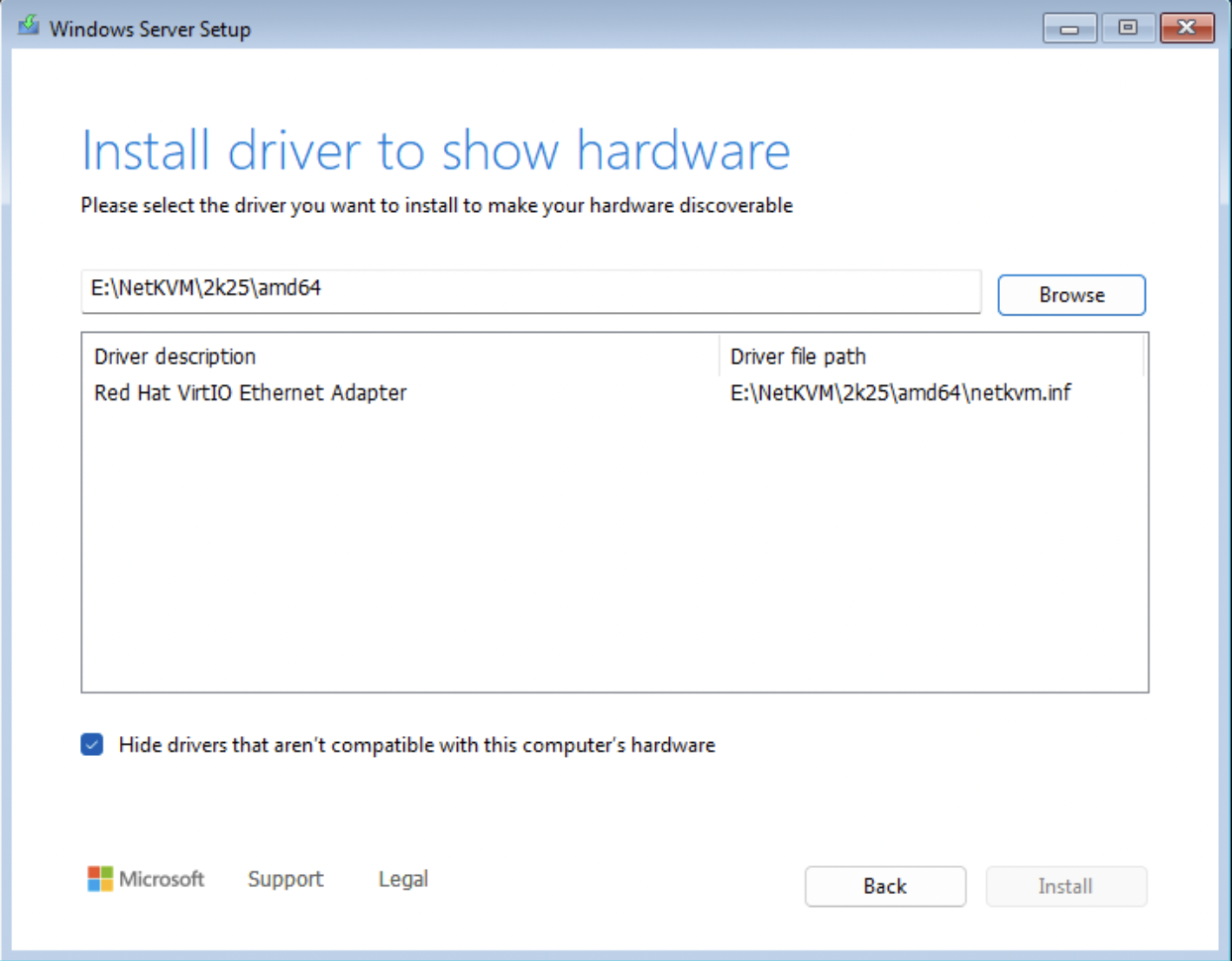This screenshot has height=961, width=1232.
Task: Select the netkvm.inf file path entry
Action: tap(900, 393)
